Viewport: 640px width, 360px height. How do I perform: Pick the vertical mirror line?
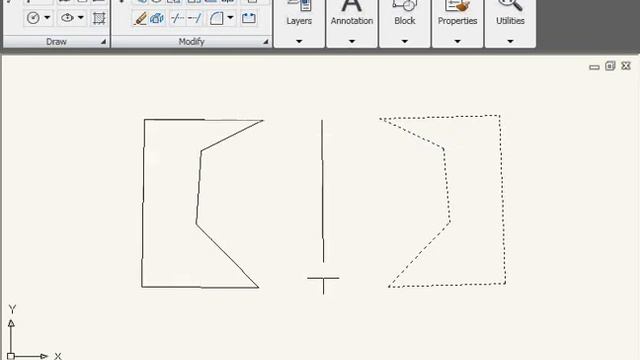[x=323, y=191]
